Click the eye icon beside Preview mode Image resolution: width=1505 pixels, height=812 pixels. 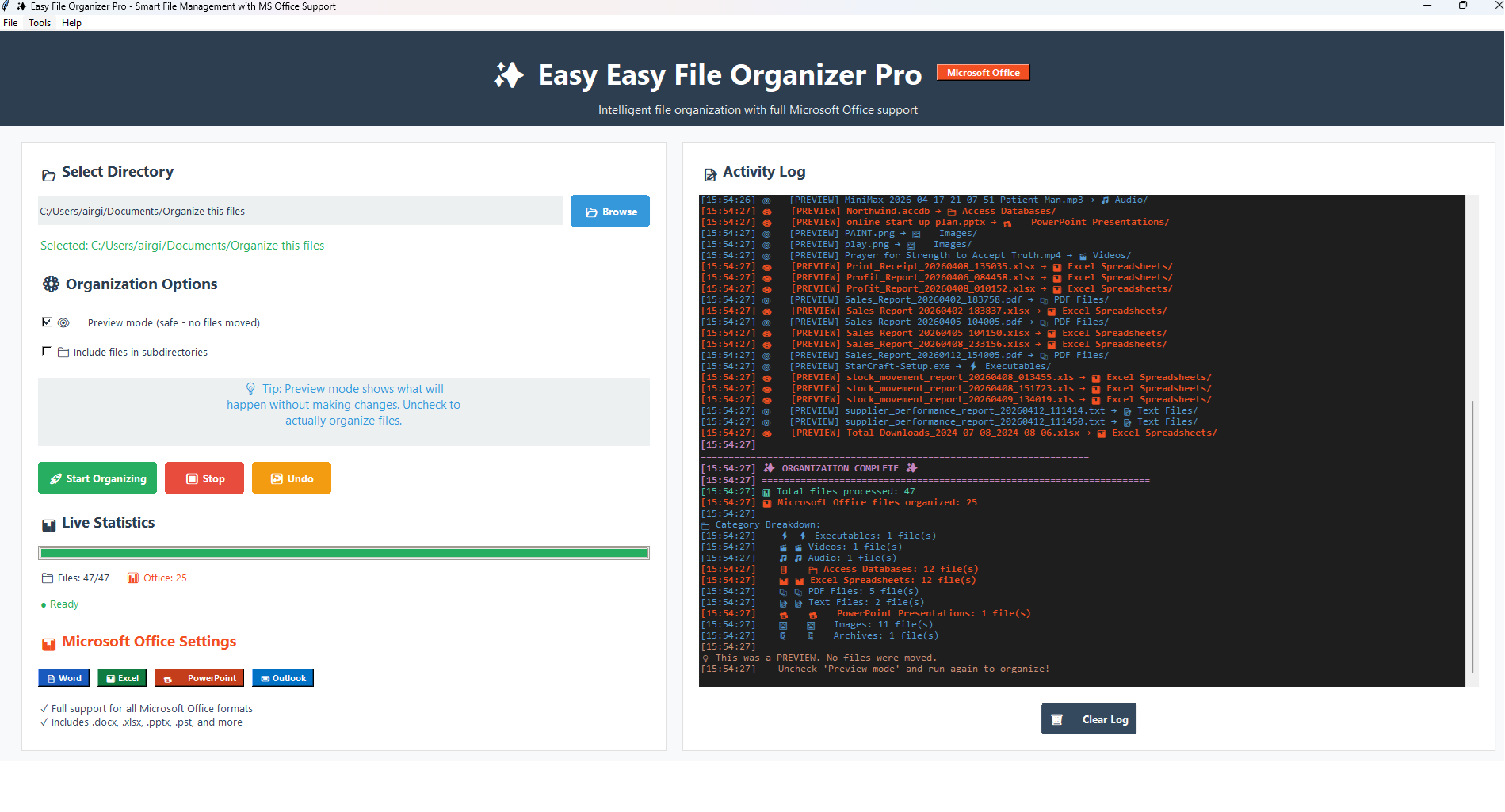(64, 322)
